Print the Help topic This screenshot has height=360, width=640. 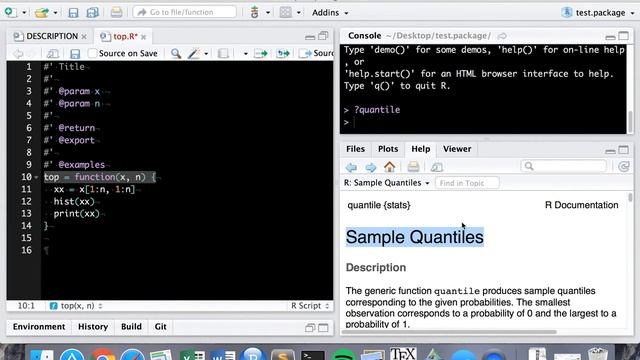[x=413, y=167]
